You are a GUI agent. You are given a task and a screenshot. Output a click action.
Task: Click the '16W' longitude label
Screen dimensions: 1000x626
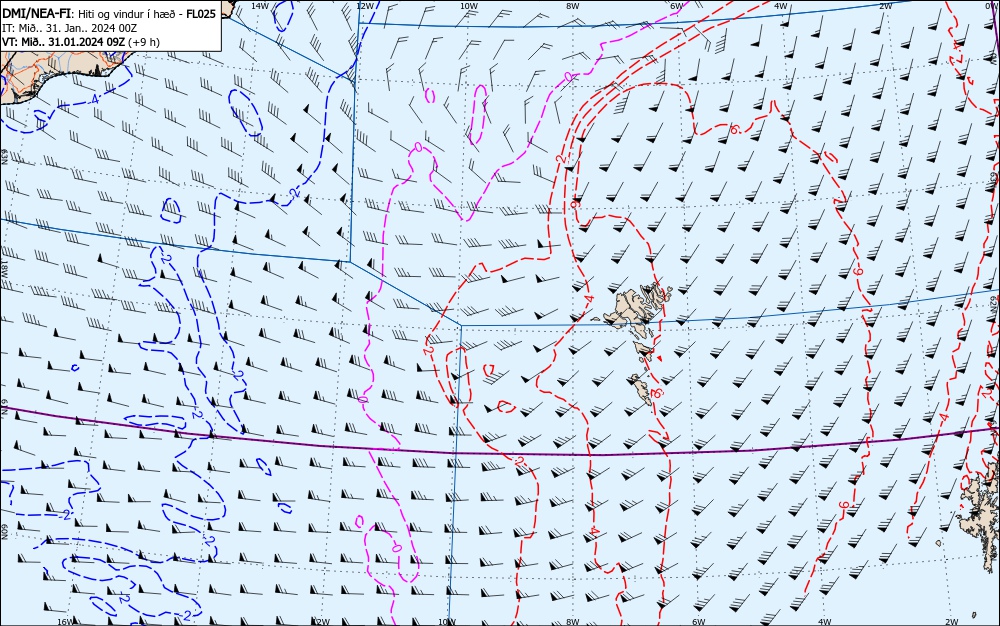click(65, 622)
